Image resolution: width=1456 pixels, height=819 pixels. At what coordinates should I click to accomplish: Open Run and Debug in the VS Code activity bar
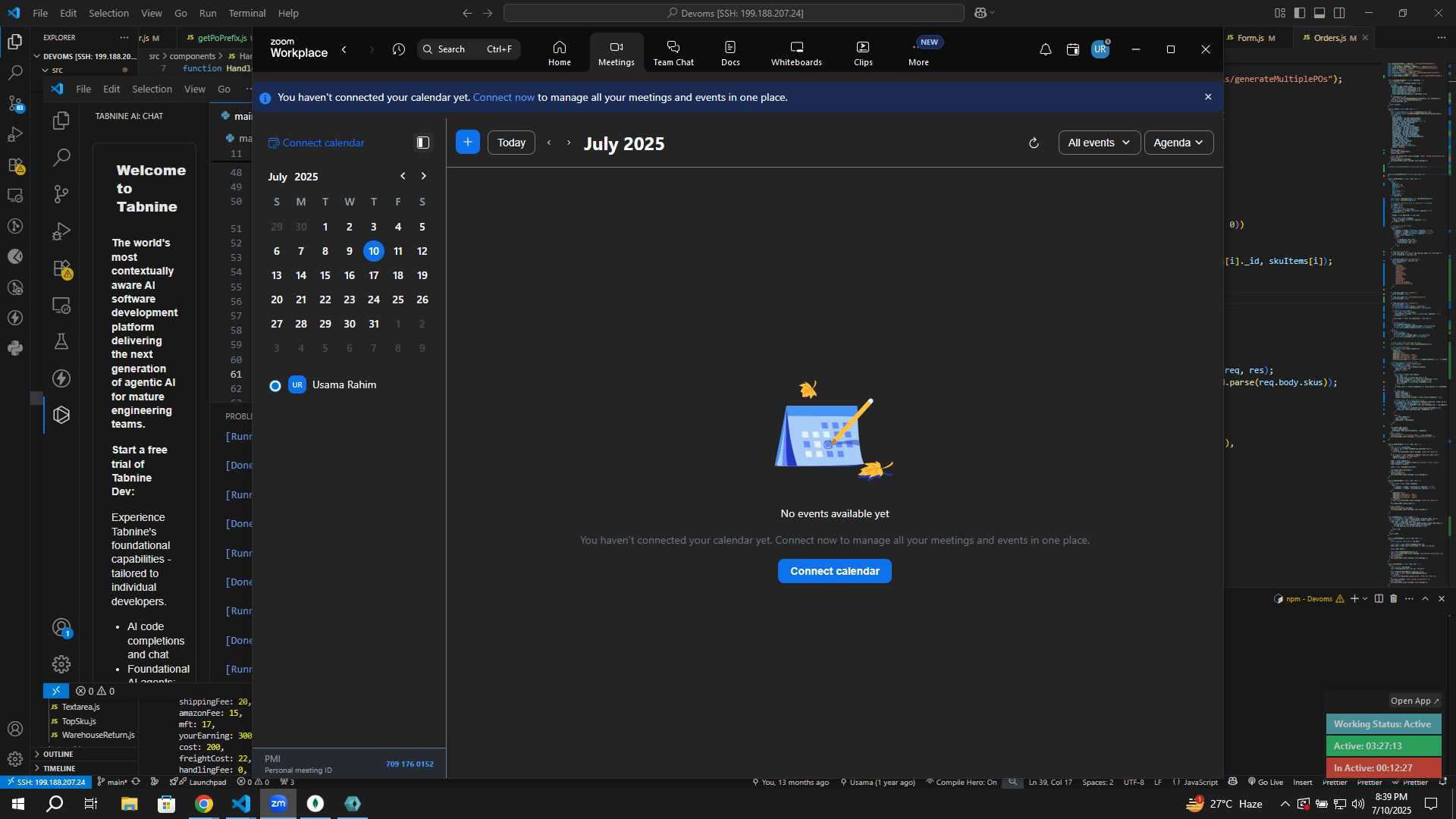pyautogui.click(x=15, y=134)
